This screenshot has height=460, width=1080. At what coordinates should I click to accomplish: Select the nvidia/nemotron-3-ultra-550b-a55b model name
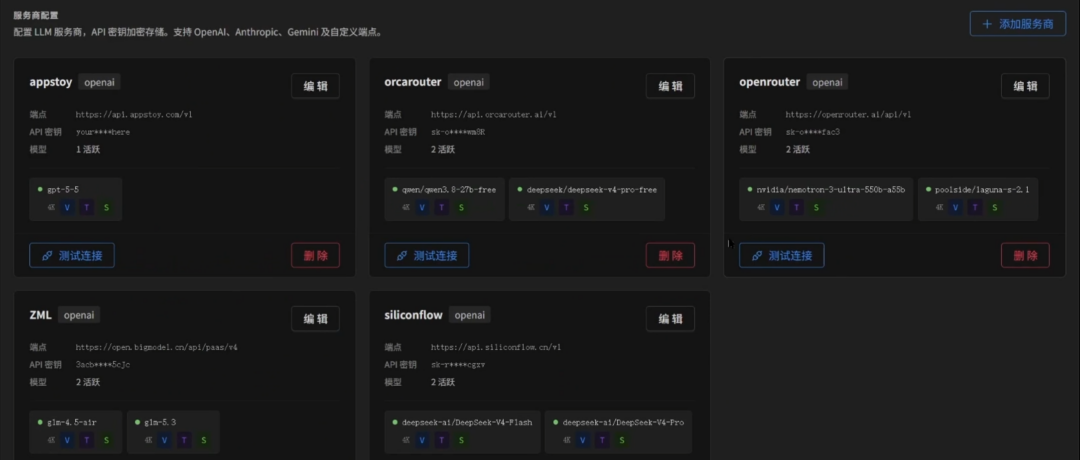(x=831, y=189)
